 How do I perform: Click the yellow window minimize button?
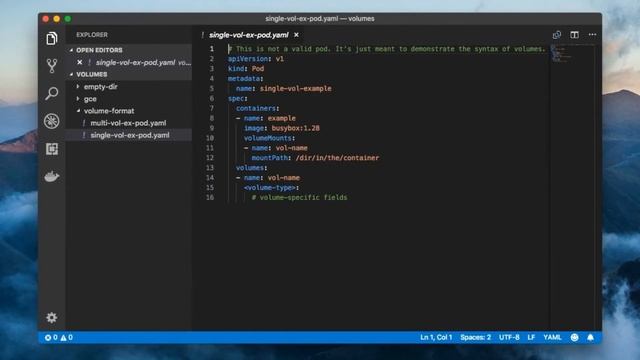coord(57,19)
